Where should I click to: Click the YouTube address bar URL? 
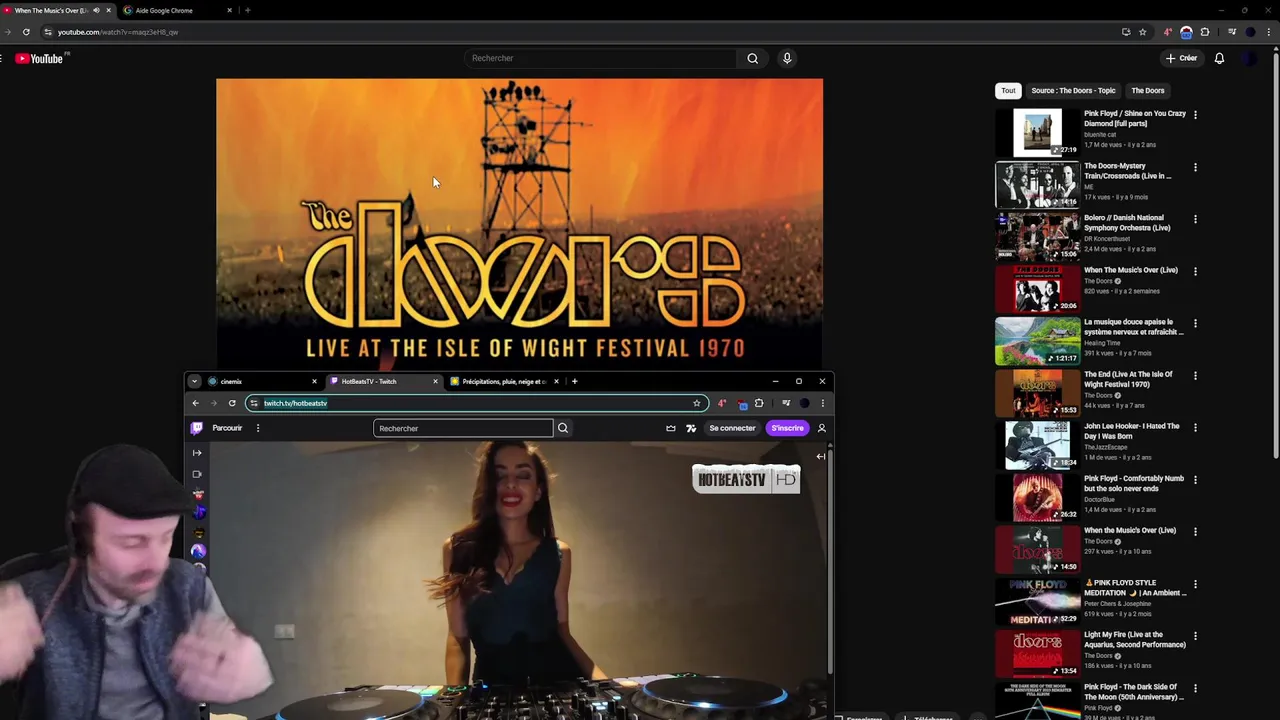[x=118, y=32]
